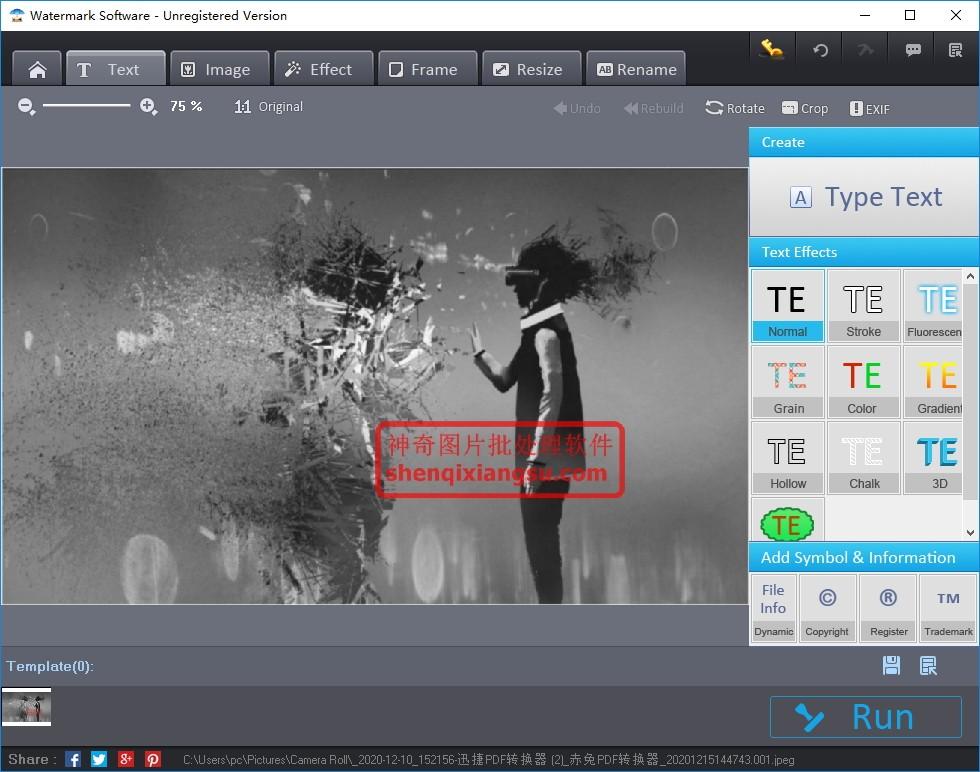Select the 3D text effect
Viewport: 980px width, 772px height.
933,458
